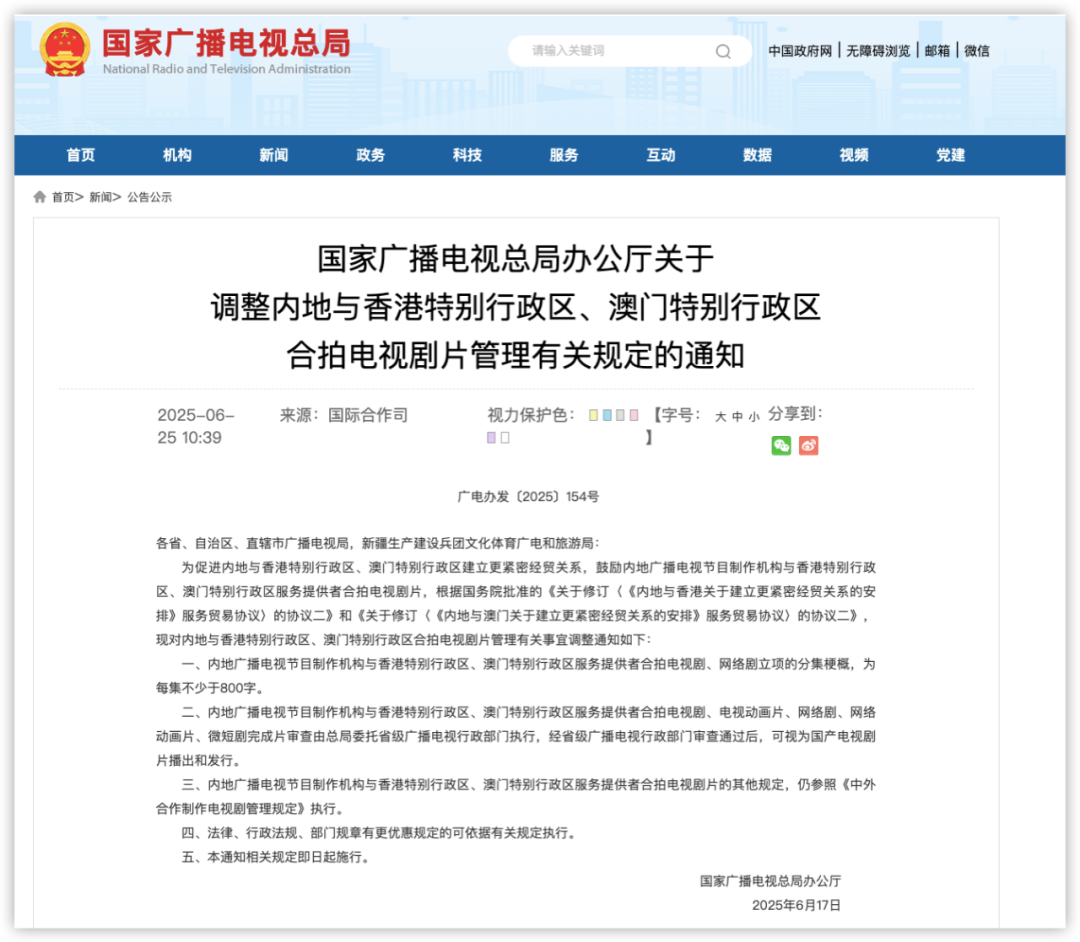
Task: Set font size to 大
Action: tap(720, 417)
